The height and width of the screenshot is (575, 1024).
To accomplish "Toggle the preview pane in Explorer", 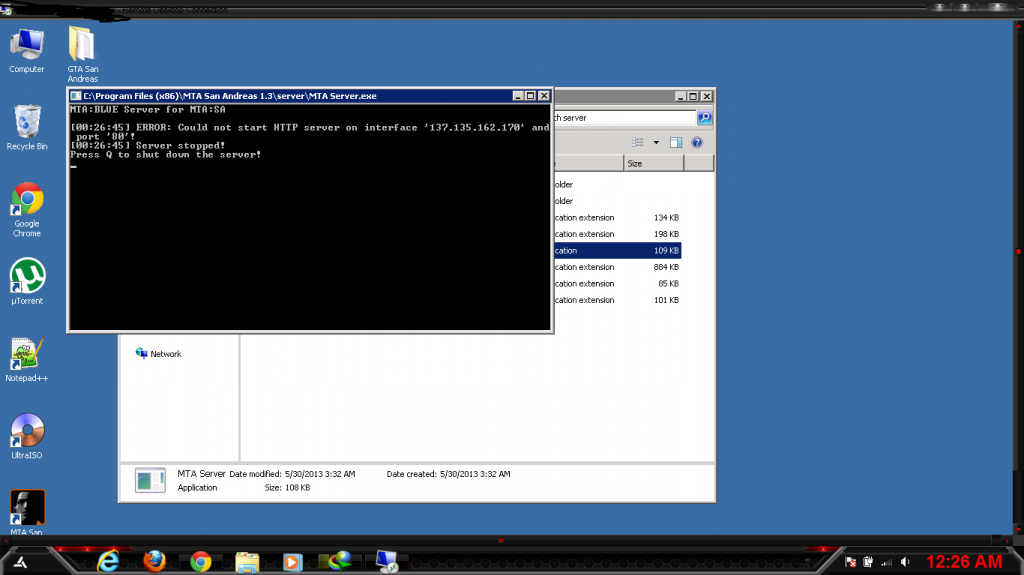I will coord(676,142).
